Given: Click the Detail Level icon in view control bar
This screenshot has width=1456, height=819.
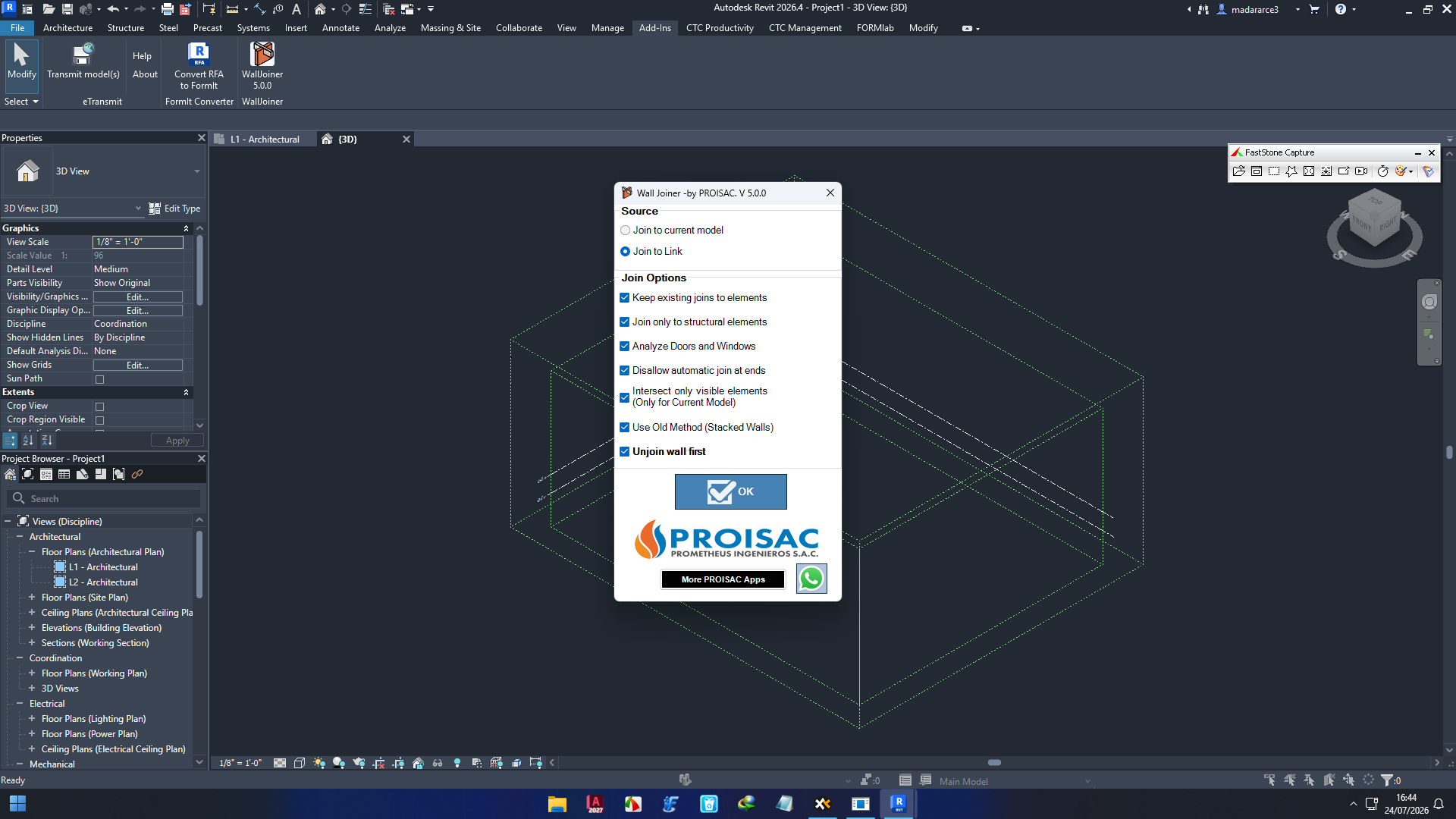Looking at the screenshot, I should click(280, 763).
